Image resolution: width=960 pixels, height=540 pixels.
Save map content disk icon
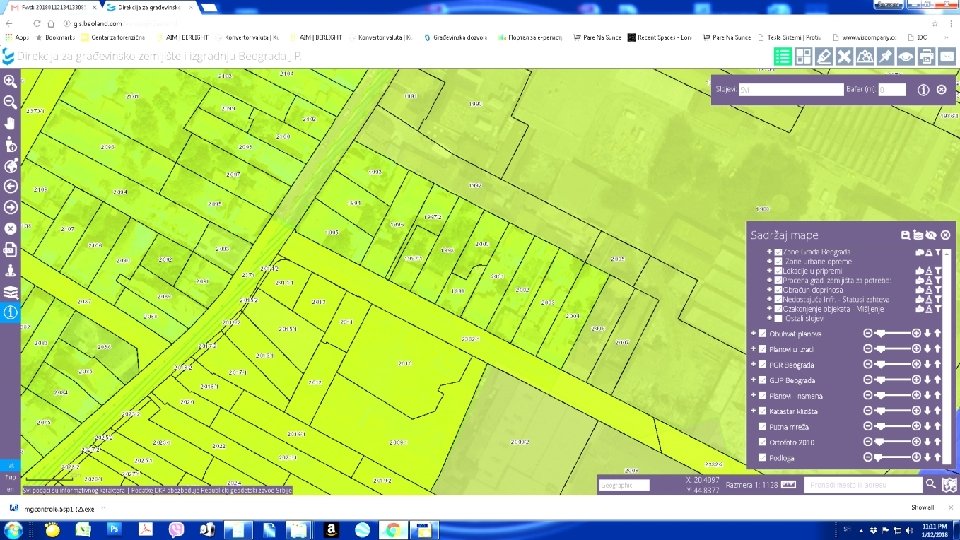(x=906, y=235)
